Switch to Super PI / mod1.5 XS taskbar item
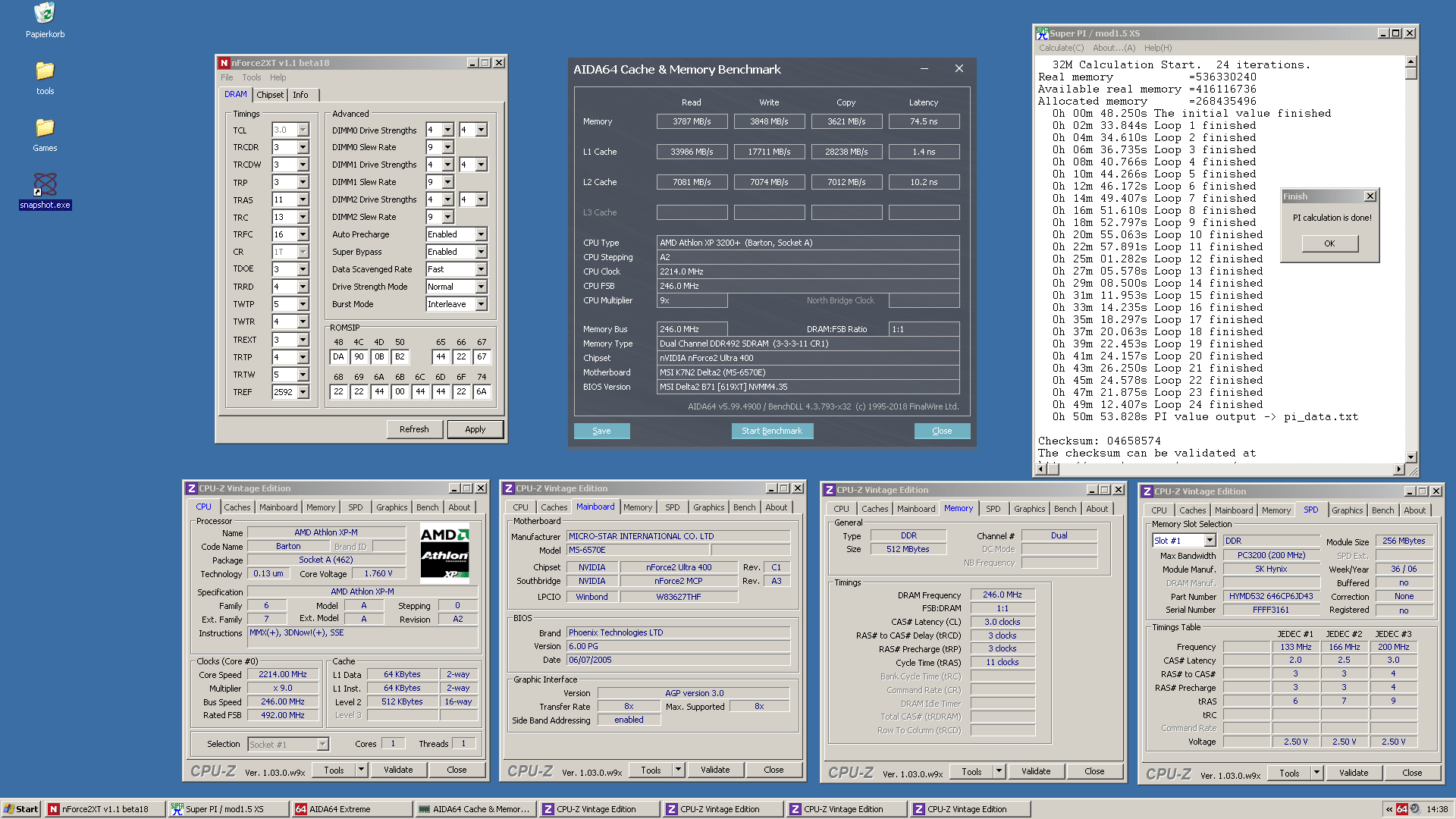 pos(229,809)
